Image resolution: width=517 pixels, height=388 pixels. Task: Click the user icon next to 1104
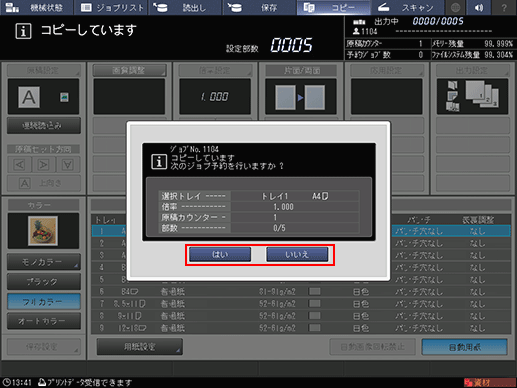coord(356,31)
